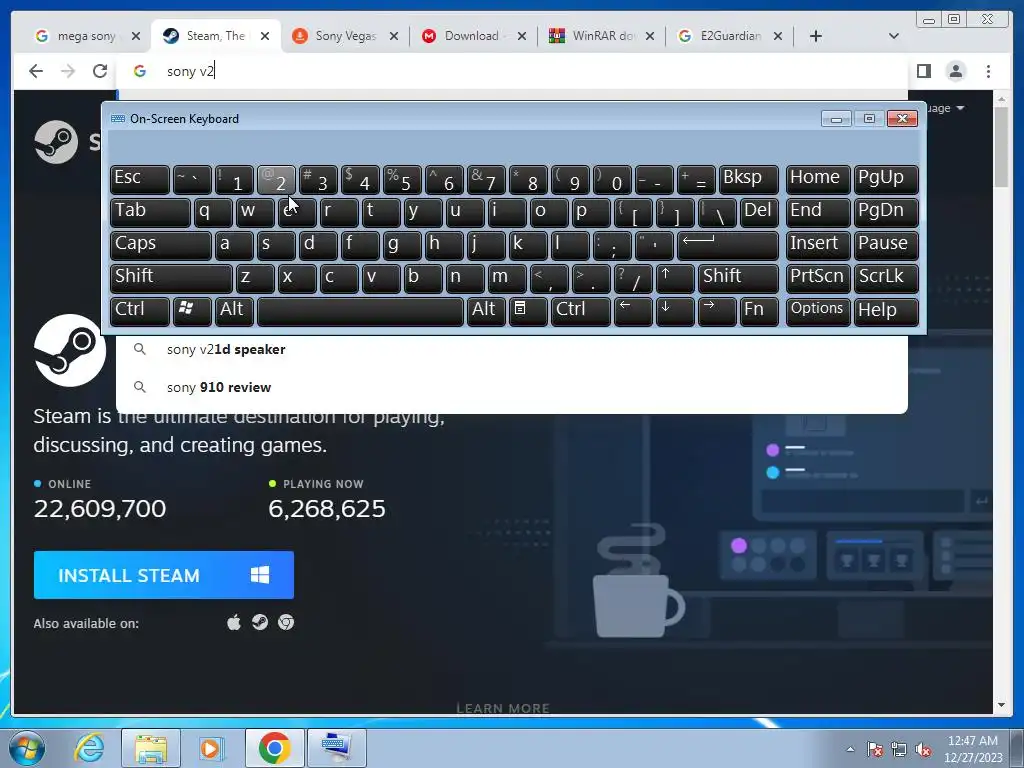Open Chrome three-dot menu
Viewport: 1024px width, 768px height.
988,71
